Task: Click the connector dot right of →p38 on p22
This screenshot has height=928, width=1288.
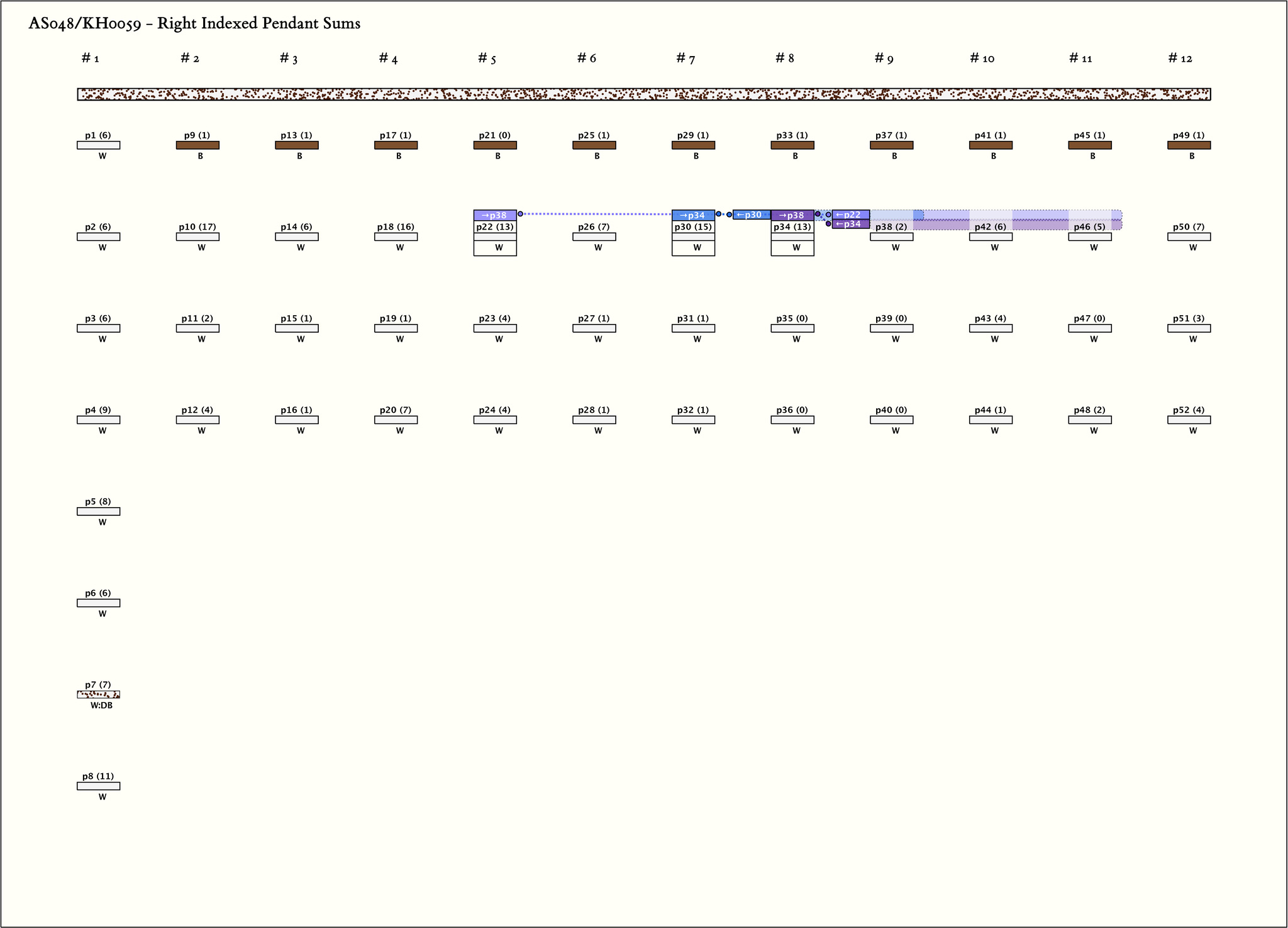Action: [520, 214]
